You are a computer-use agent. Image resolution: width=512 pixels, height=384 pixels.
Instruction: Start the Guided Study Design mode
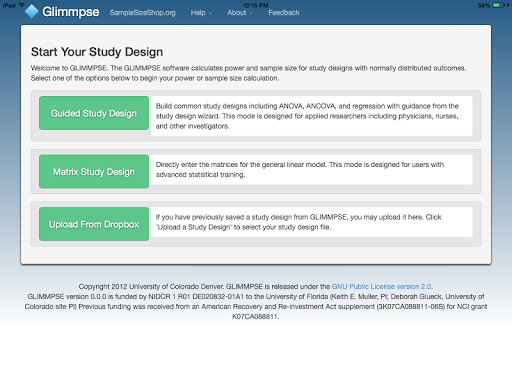(x=94, y=113)
